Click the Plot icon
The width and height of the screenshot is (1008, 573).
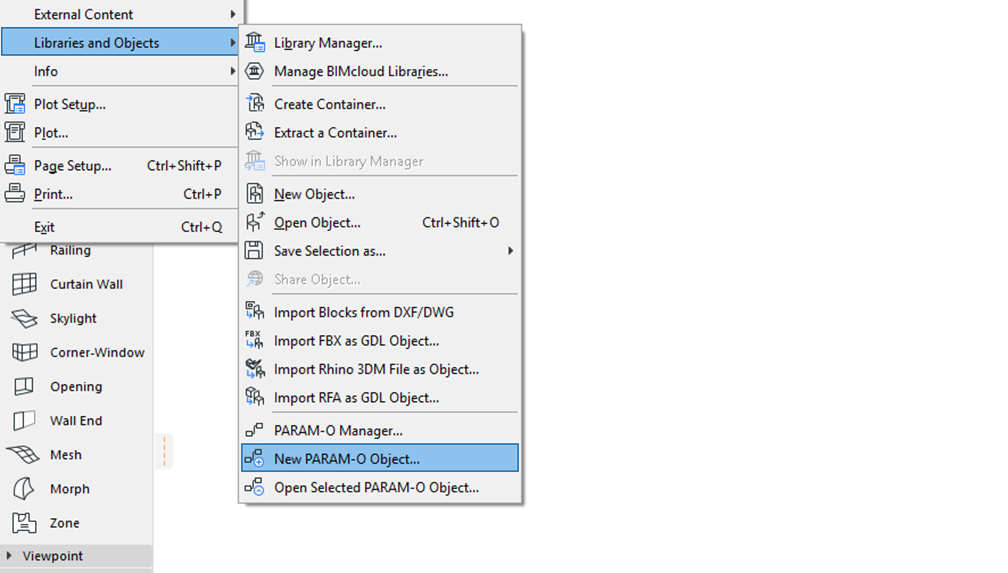click(x=15, y=132)
